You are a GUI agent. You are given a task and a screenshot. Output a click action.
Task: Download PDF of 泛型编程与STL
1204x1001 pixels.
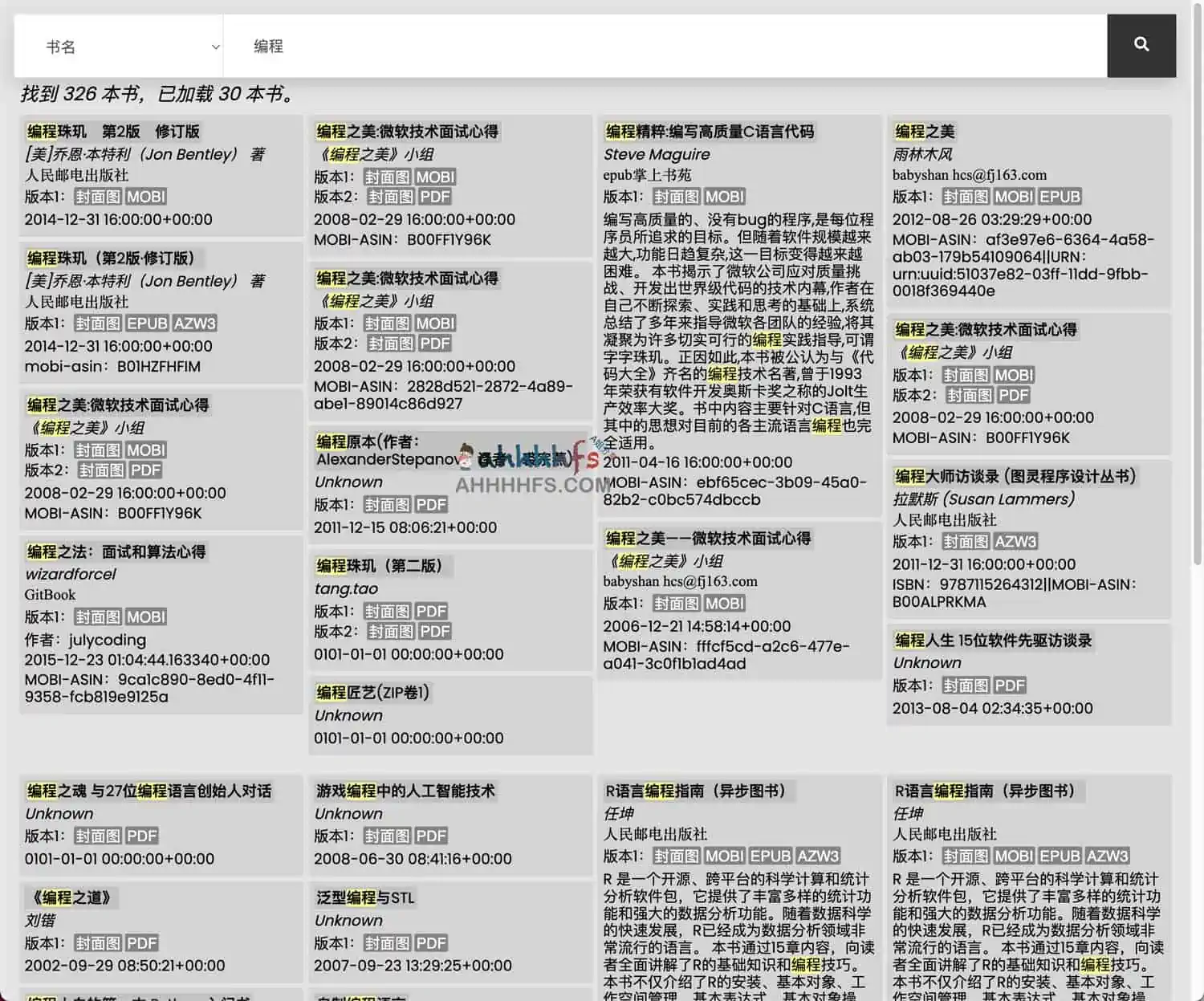click(x=431, y=943)
